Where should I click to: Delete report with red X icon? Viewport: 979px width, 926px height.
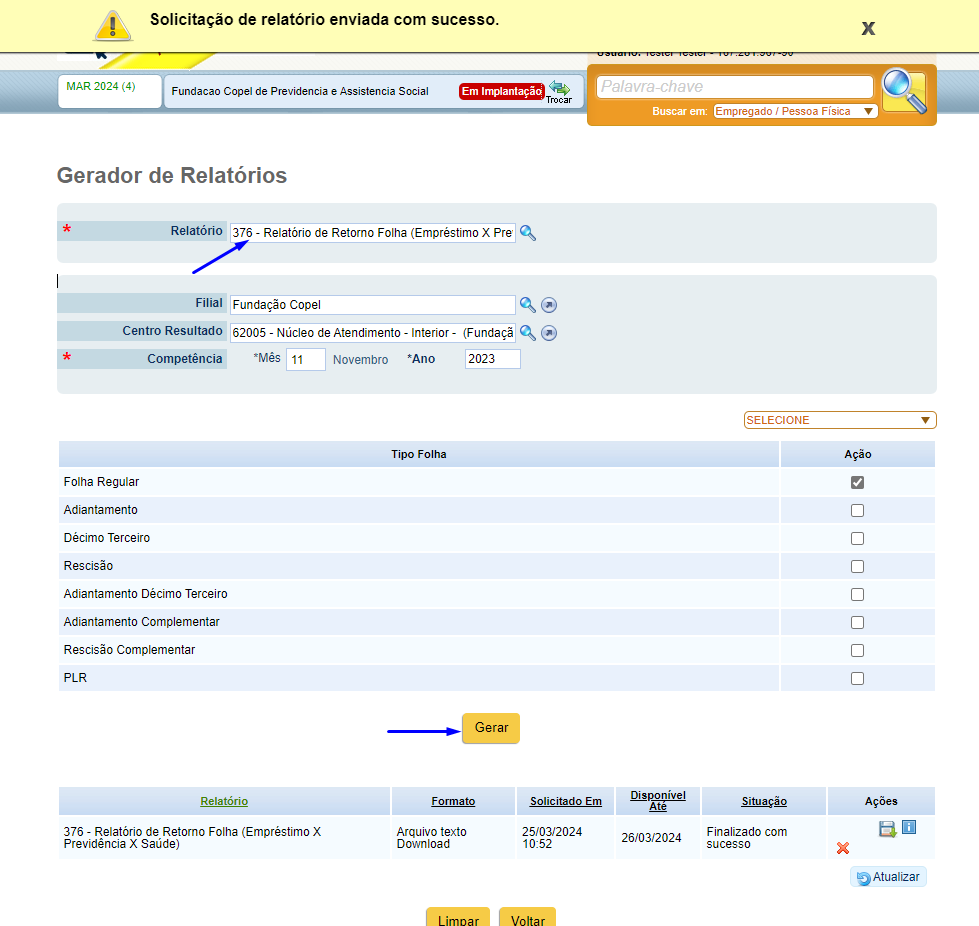[843, 848]
